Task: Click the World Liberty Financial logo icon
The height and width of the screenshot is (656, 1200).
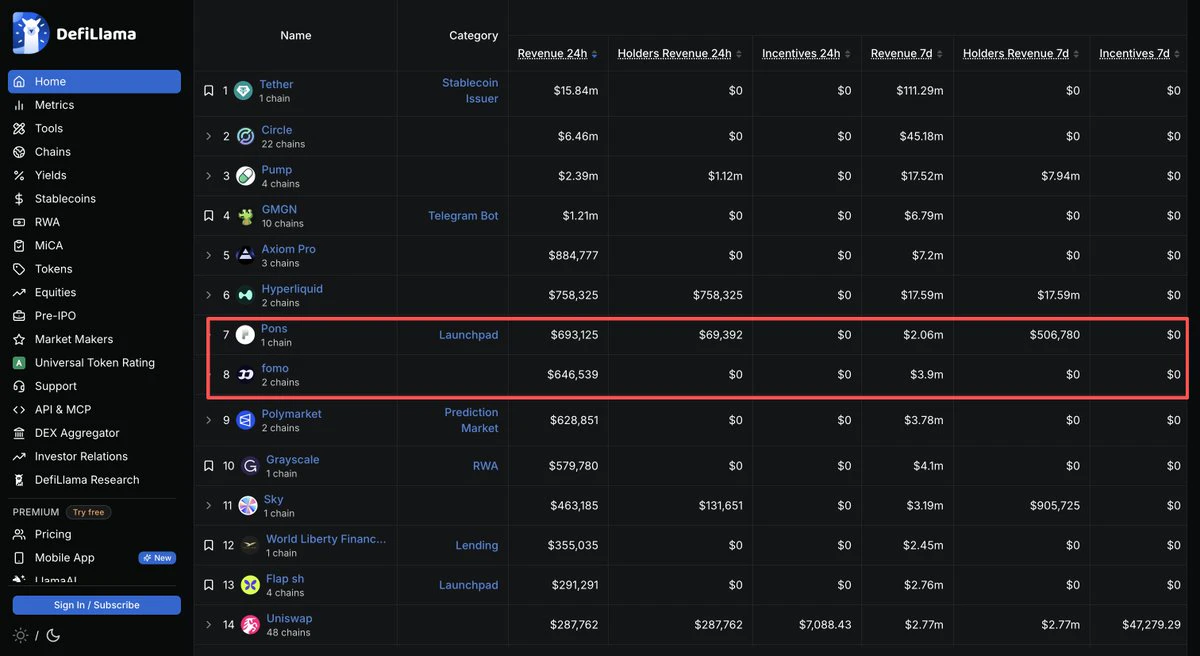Action: [x=250, y=545]
